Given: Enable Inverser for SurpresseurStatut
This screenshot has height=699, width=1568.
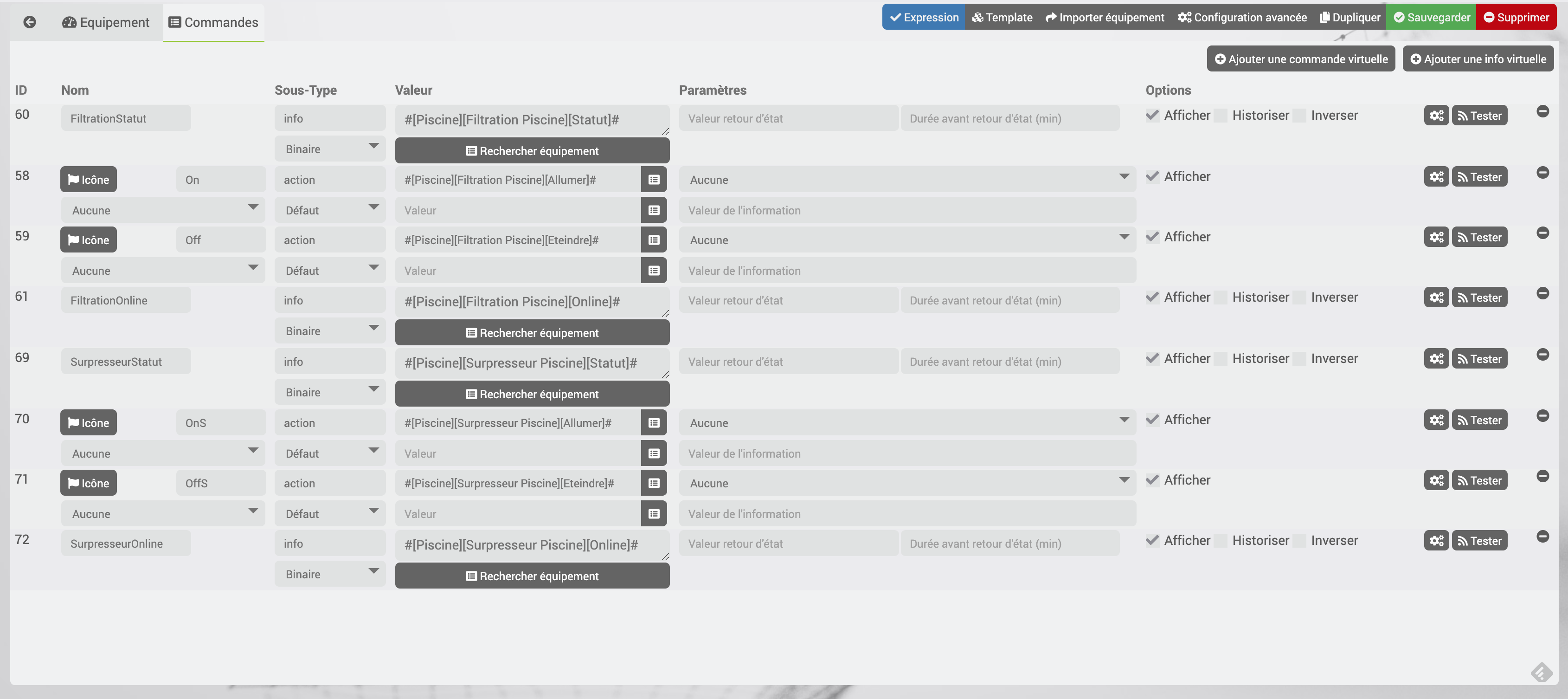Looking at the screenshot, I should [1299, 359].
